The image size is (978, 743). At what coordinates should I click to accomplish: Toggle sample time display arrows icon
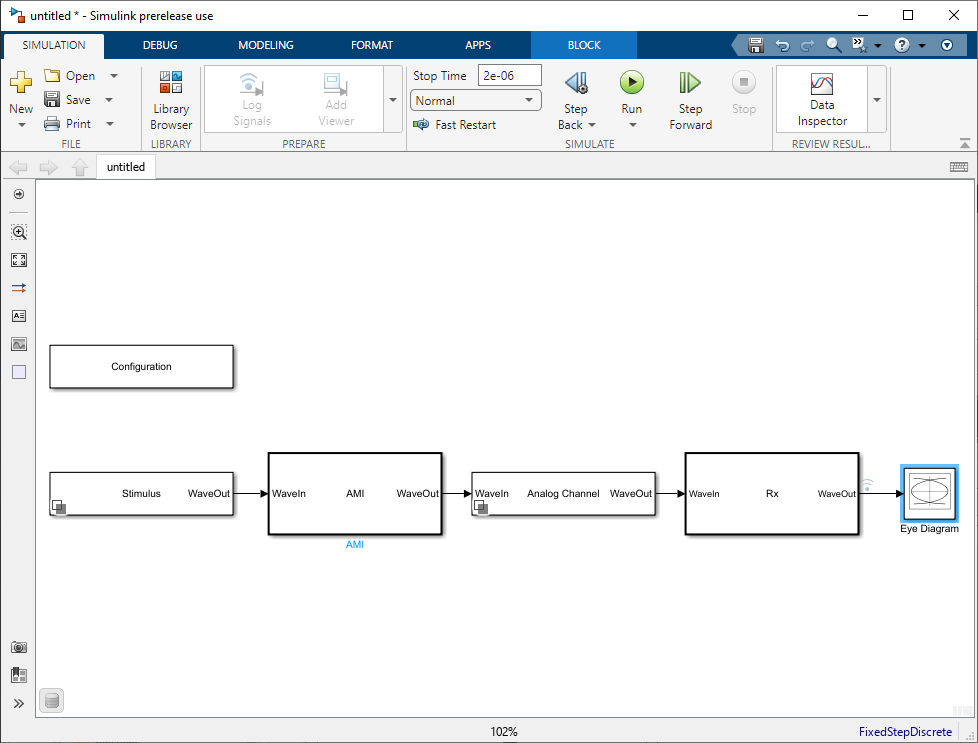point(19,288)
